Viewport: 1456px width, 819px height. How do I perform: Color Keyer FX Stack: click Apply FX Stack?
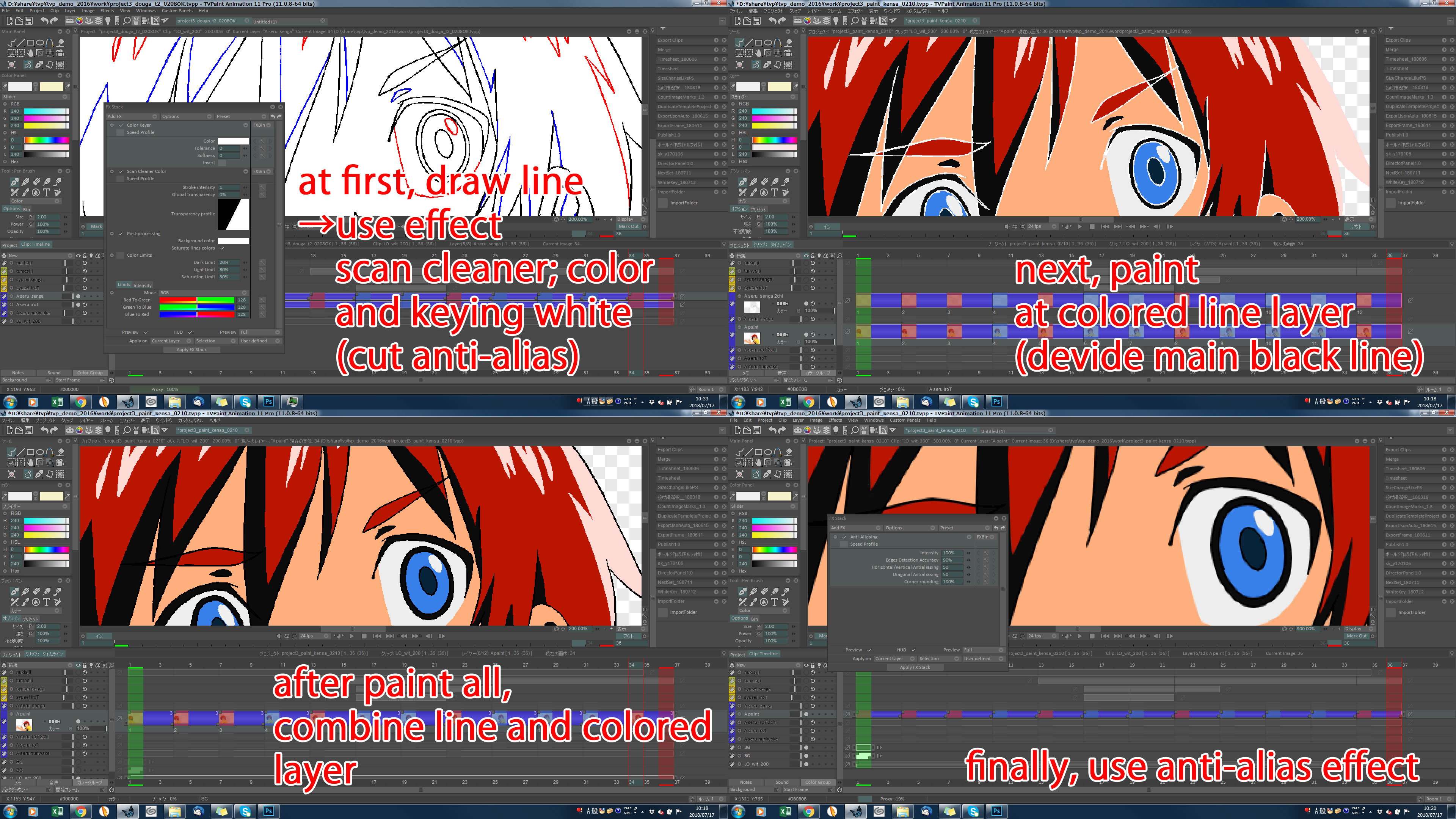pos(191,350)
